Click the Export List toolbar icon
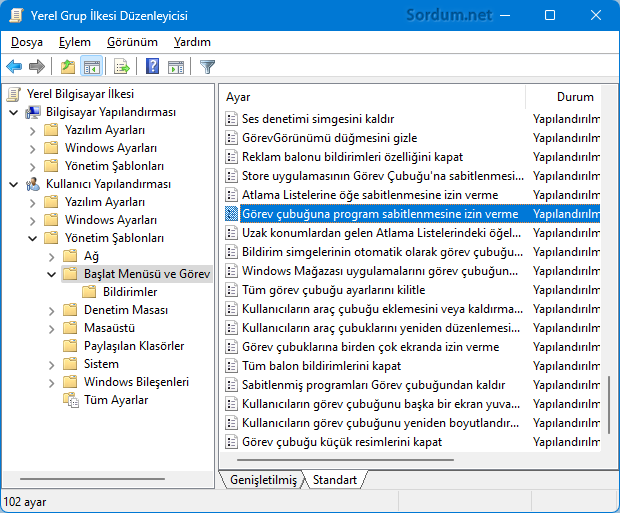This screenshot has height=513, width=620. pyautogui.click(x=122, y=66)
